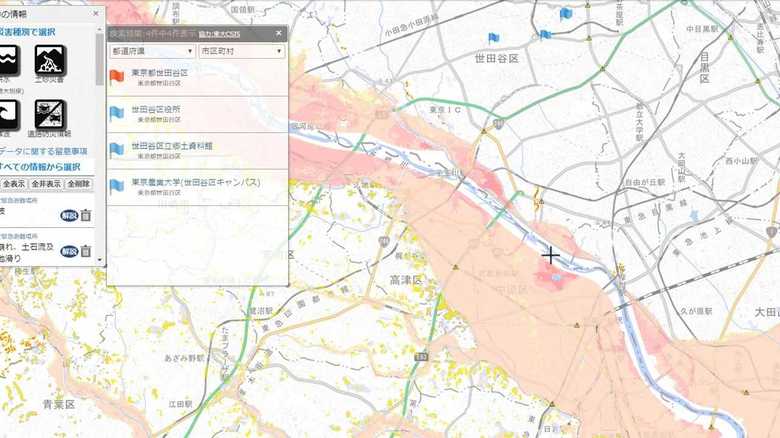Select the flood wave hazard icon
Screen dimensions: 780x438
click(9, 60)
